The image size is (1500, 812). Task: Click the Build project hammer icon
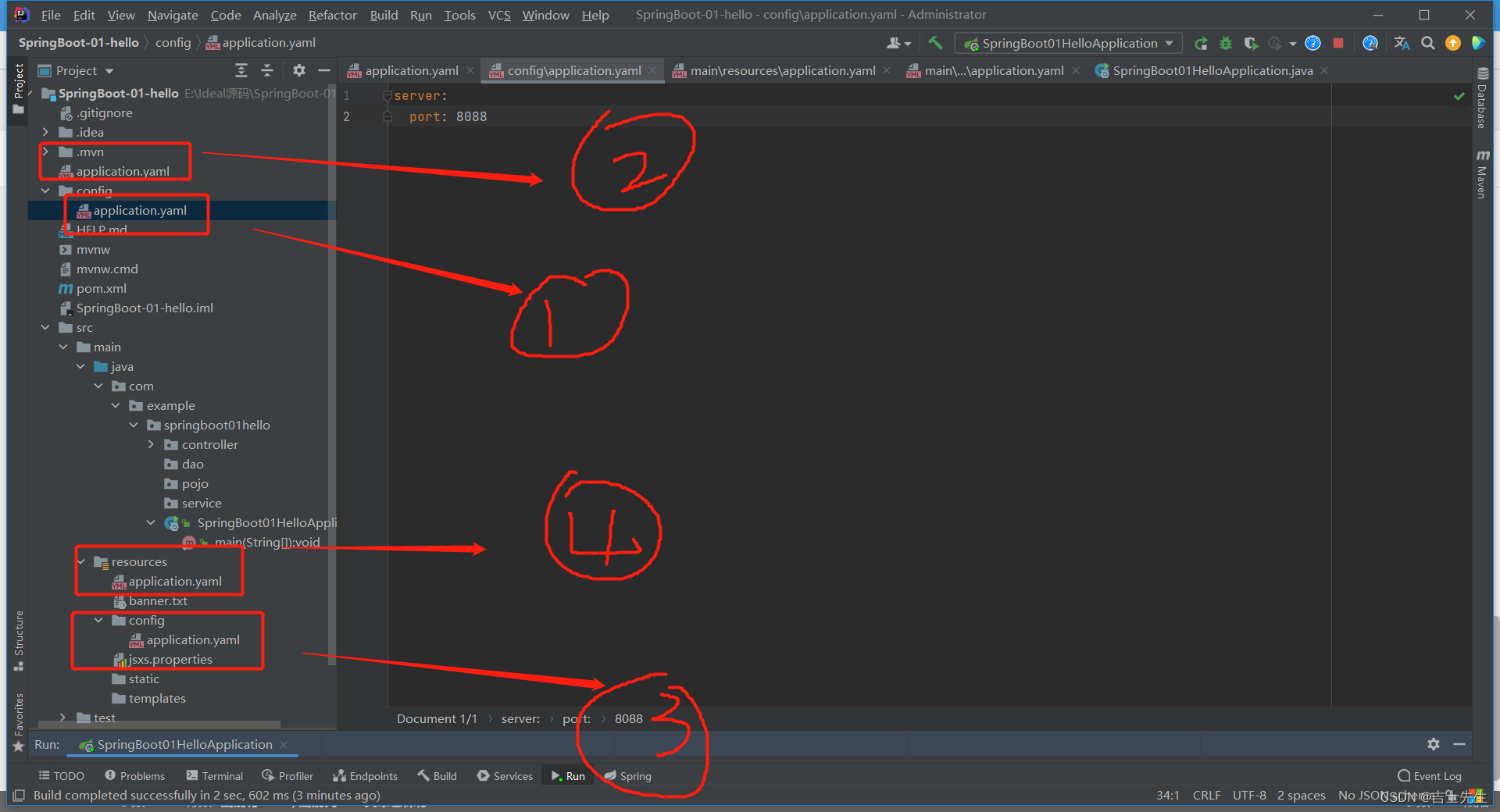(x=935, y=43)
